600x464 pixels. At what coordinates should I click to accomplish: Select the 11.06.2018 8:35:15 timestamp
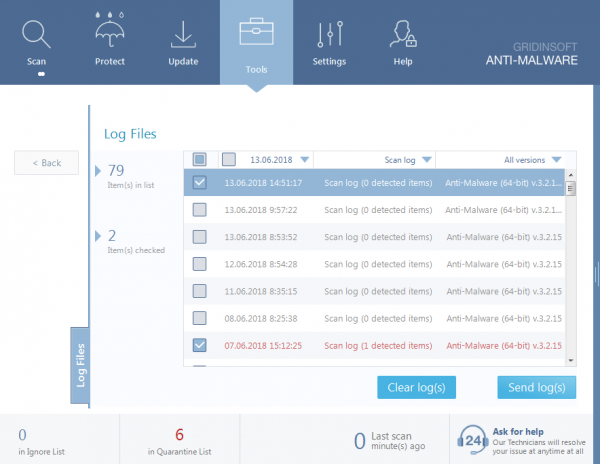pyautogui.click(x=261, y=291)
